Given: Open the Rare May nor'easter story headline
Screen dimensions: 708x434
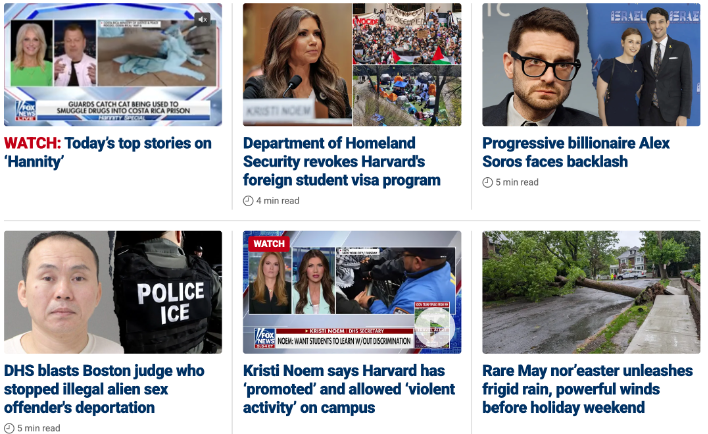Looking at the screenshot, I should pos(587,389).
